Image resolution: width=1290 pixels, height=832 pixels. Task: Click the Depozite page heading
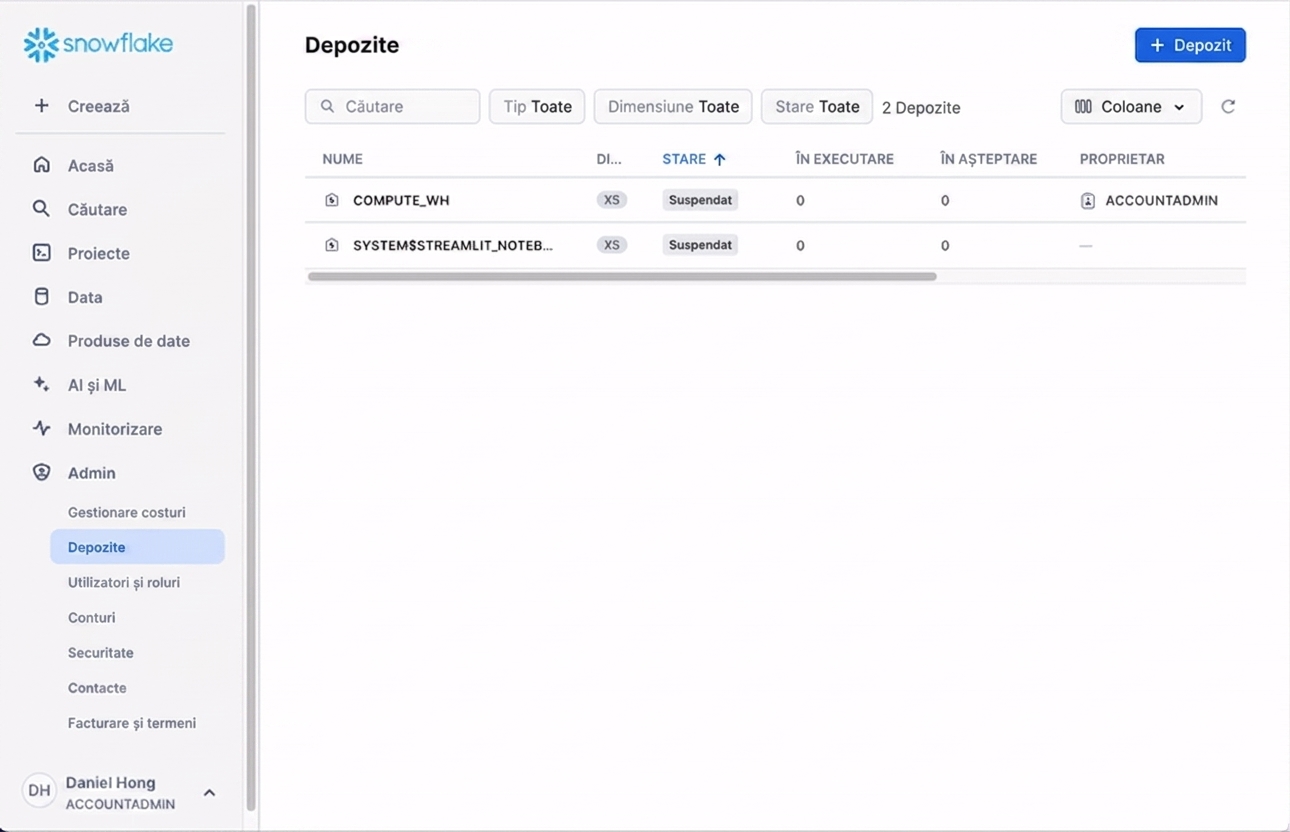click(x=352, y=45)
